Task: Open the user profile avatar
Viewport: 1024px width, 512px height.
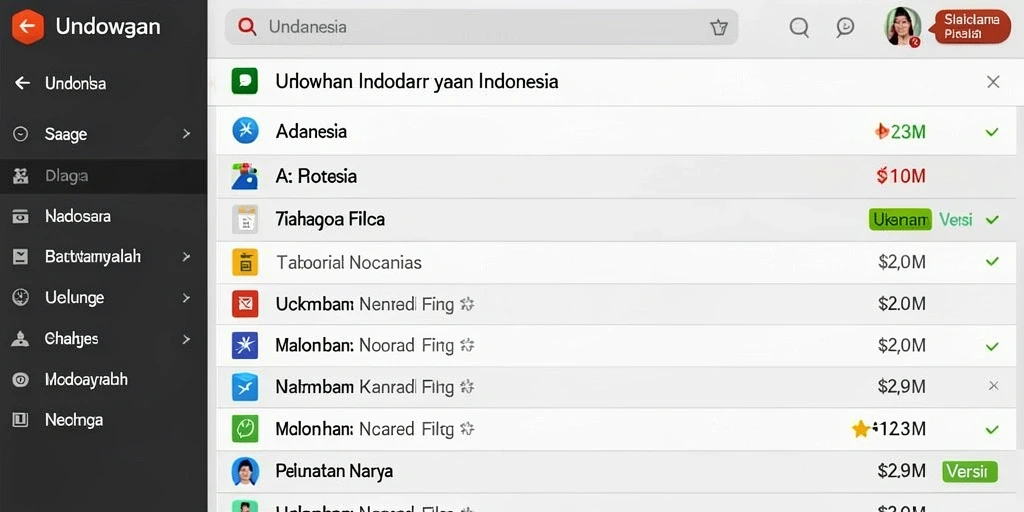Action: point(903,27)
